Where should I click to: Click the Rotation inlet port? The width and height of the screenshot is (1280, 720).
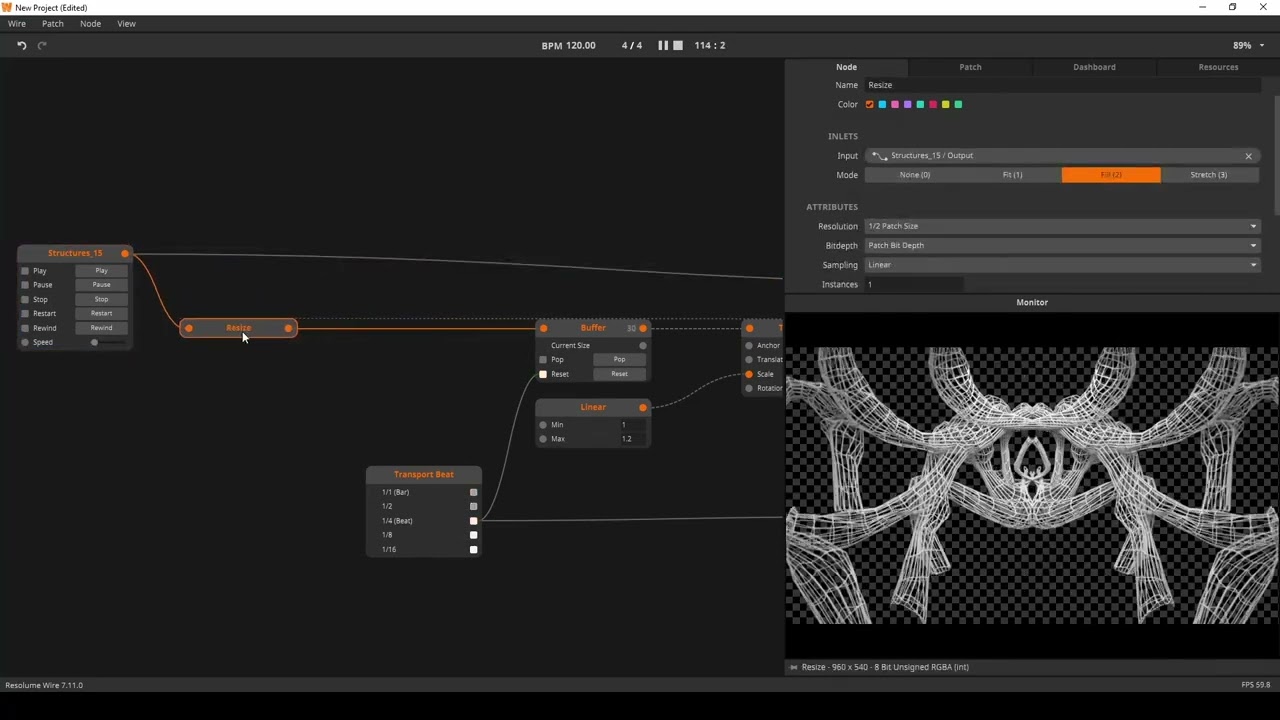point(749,388)
